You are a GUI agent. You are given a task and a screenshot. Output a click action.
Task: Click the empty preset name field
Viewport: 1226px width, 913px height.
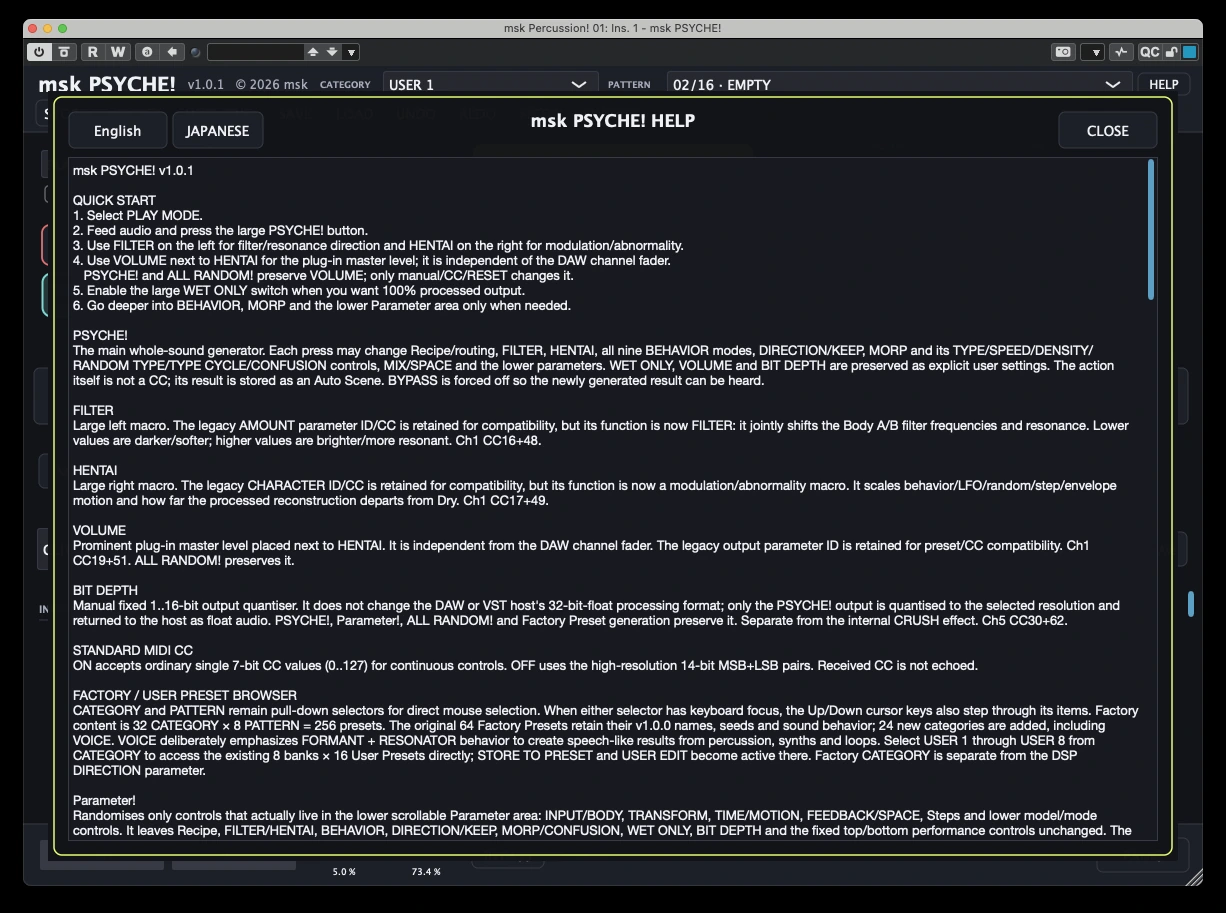pos(255,52)
